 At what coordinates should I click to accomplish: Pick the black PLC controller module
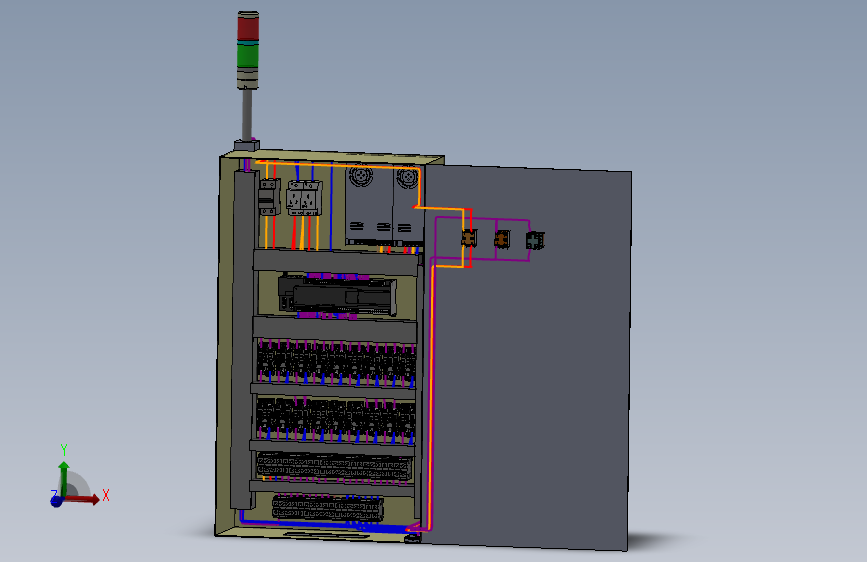click(337, 295)
